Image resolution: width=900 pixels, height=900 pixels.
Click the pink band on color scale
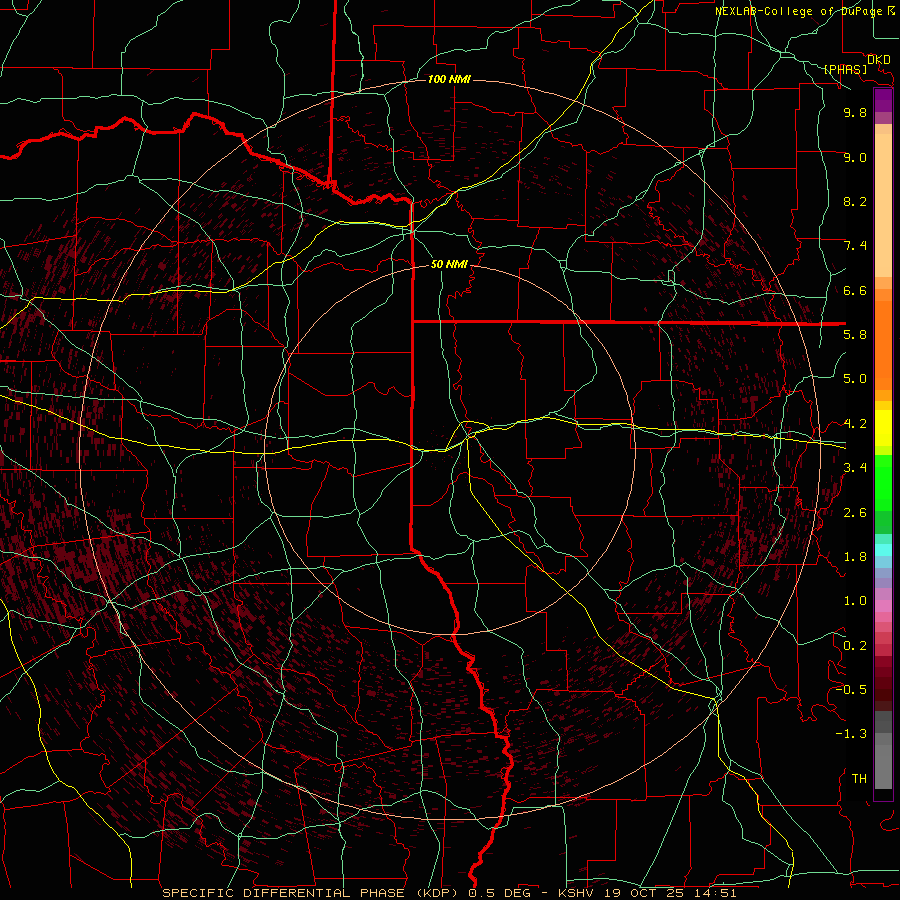883,606
